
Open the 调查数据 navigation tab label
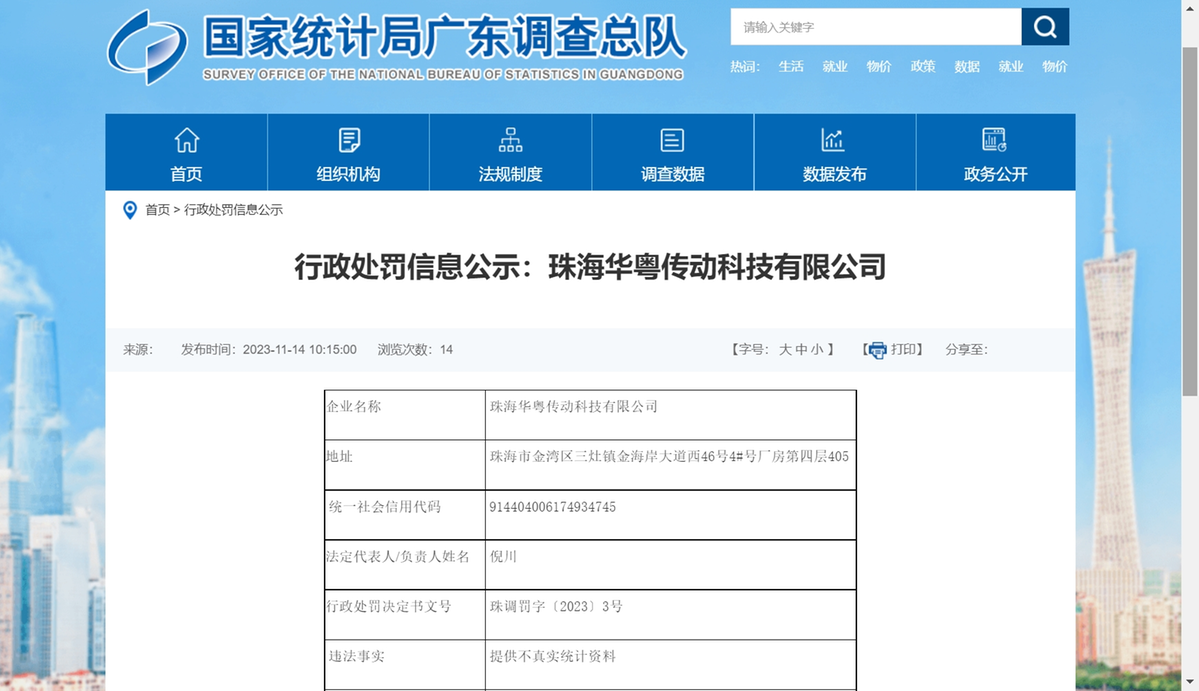tap(672, 174)
